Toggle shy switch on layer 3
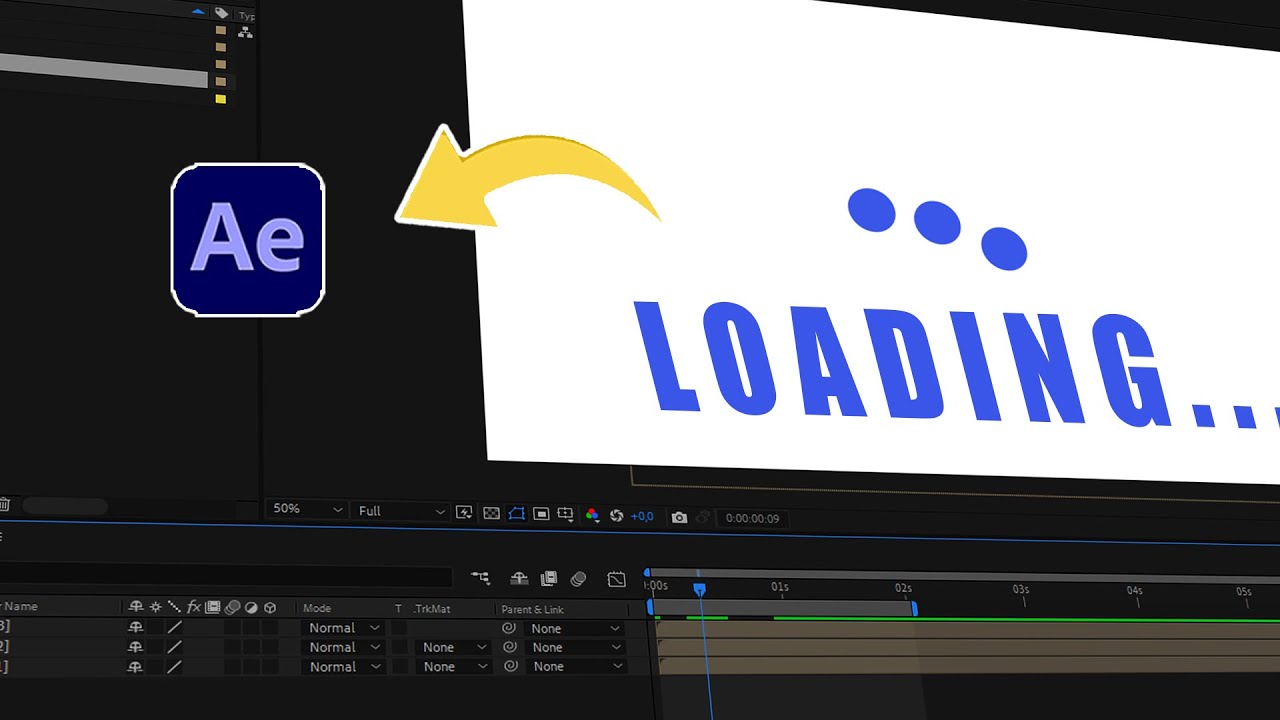1280x720 pixels. pyautogui.click(x=136, y=627)
